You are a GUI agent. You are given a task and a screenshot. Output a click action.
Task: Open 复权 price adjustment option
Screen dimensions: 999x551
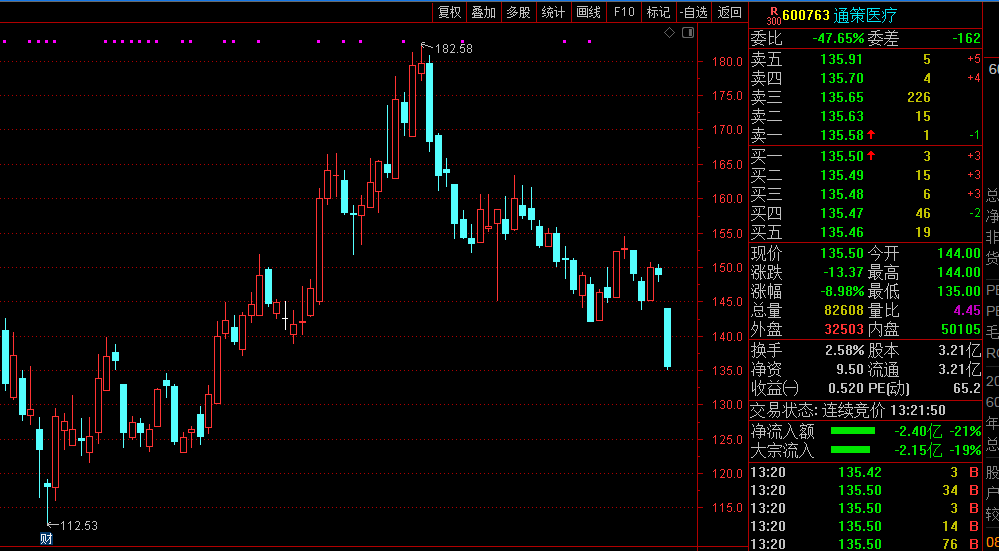[x=449, y=12]
